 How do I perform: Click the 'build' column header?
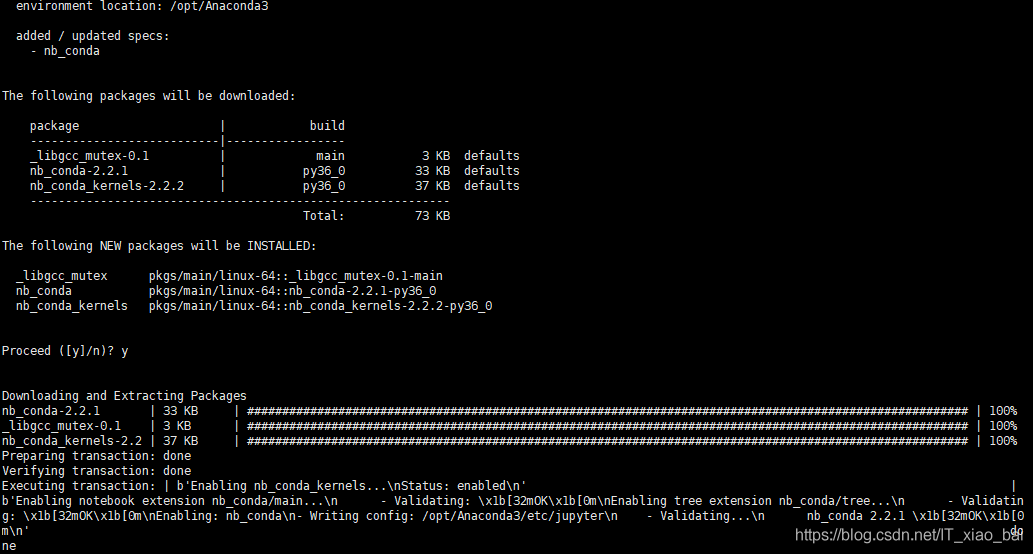(327, 126)
